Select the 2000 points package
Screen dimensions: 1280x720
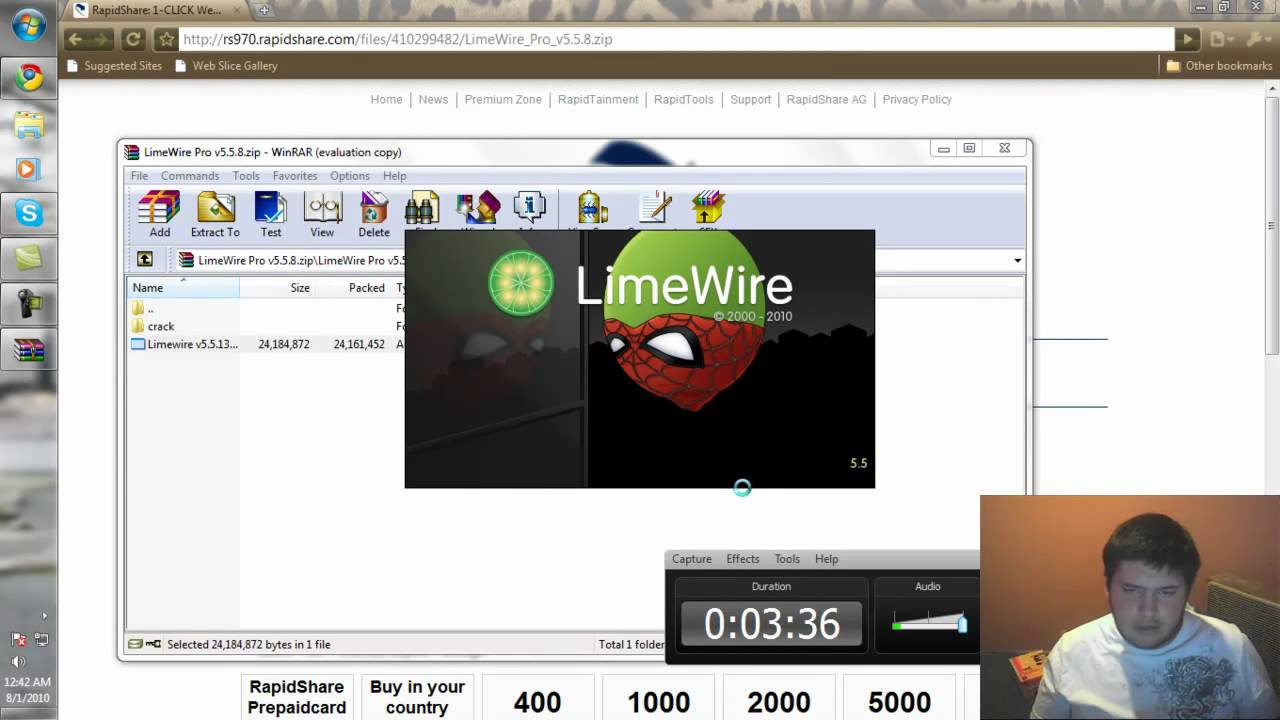pos(779,697)
